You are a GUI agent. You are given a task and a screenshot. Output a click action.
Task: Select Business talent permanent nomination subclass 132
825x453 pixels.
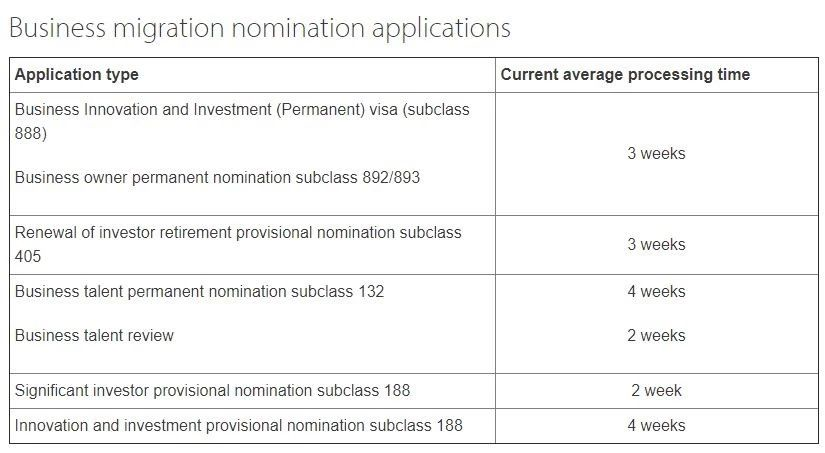tap(199, 292)
